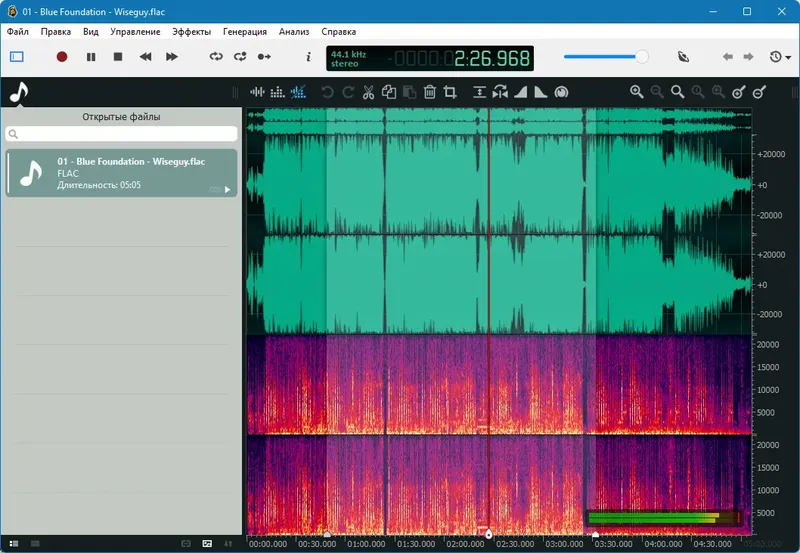Click the undo arrow icon
The height and width of the screenshot is (553, 800).
327,92
